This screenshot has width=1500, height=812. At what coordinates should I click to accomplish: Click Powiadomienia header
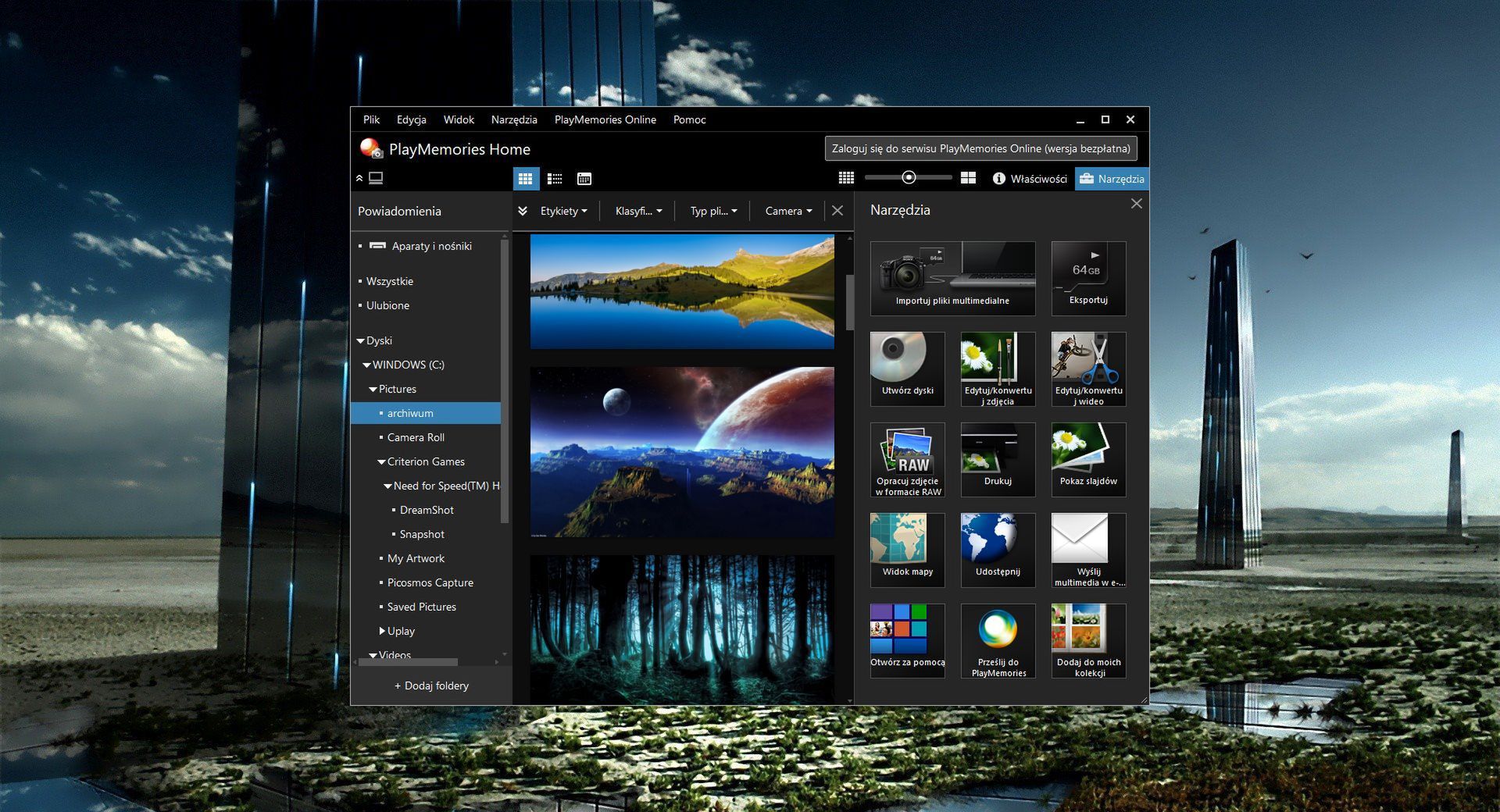pyautogui.click(x=399, y=211)
